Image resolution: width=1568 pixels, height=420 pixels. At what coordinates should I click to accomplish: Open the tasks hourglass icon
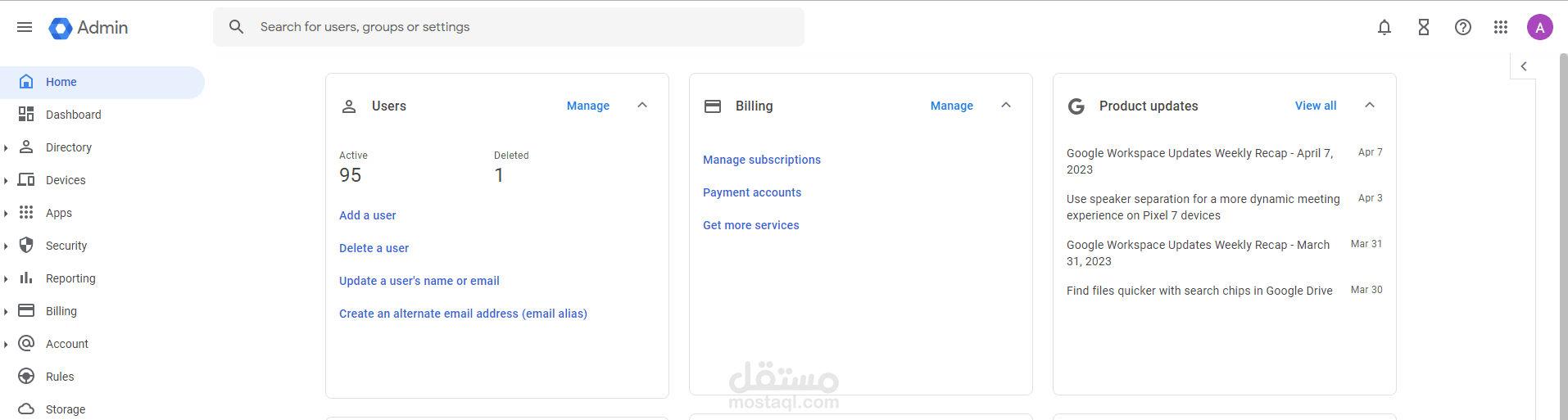[1424, 27]
